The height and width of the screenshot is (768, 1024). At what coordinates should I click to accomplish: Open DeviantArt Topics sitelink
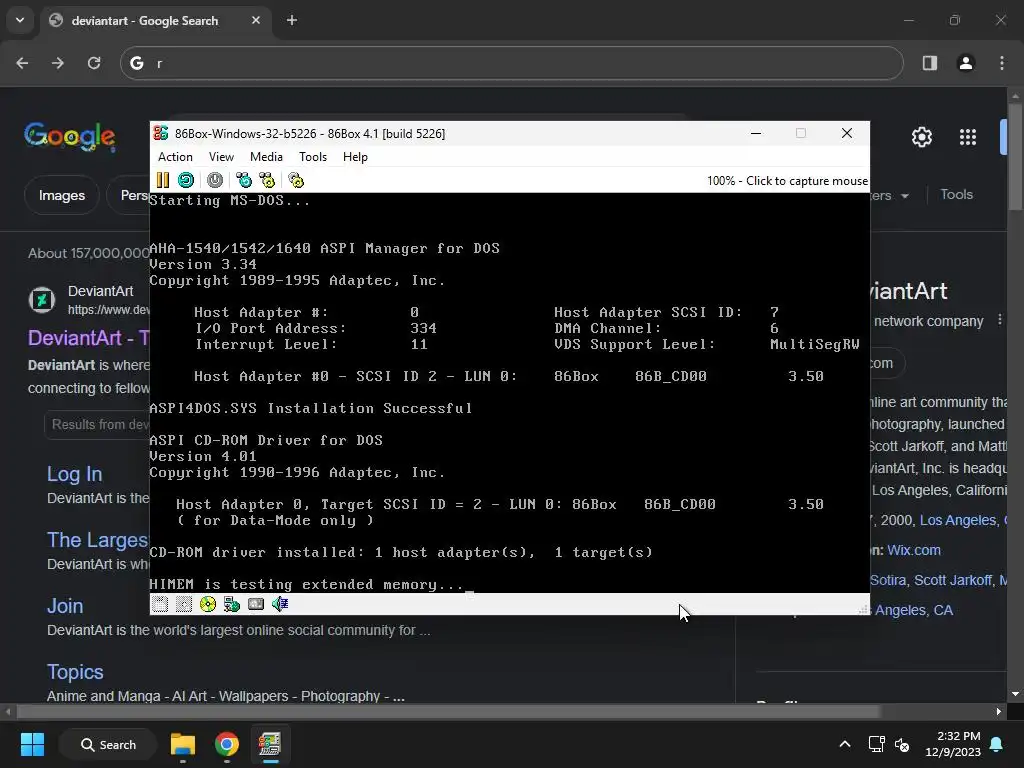[x=75, y=672]
